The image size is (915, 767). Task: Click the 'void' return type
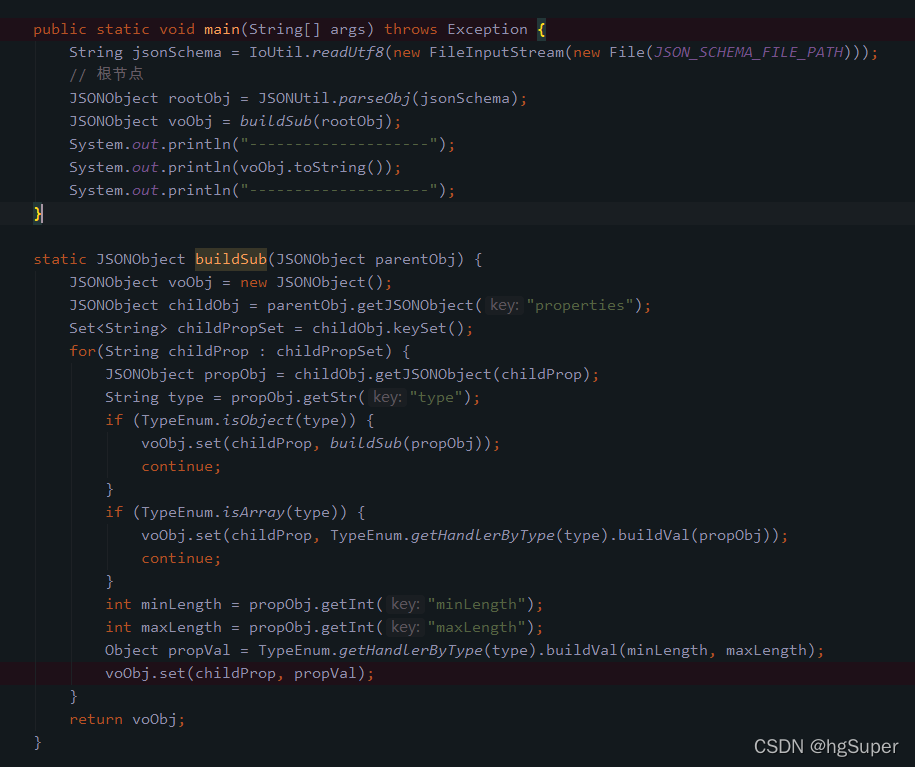[x=177, y=29]
